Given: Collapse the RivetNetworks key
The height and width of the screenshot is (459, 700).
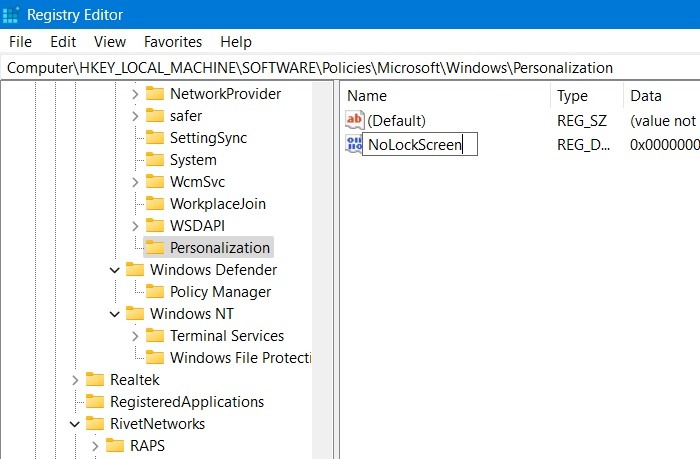Looking at the screenshot, I should (x=75, y=424).
